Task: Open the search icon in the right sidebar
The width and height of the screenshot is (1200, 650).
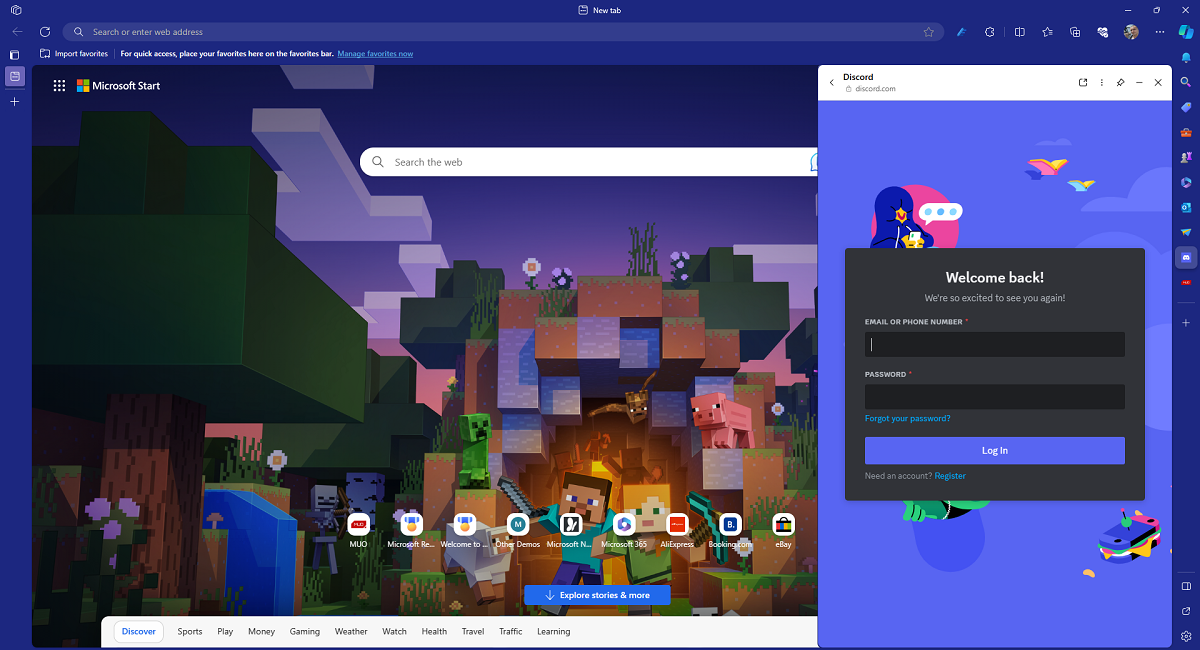Action: coord(1185,82)
